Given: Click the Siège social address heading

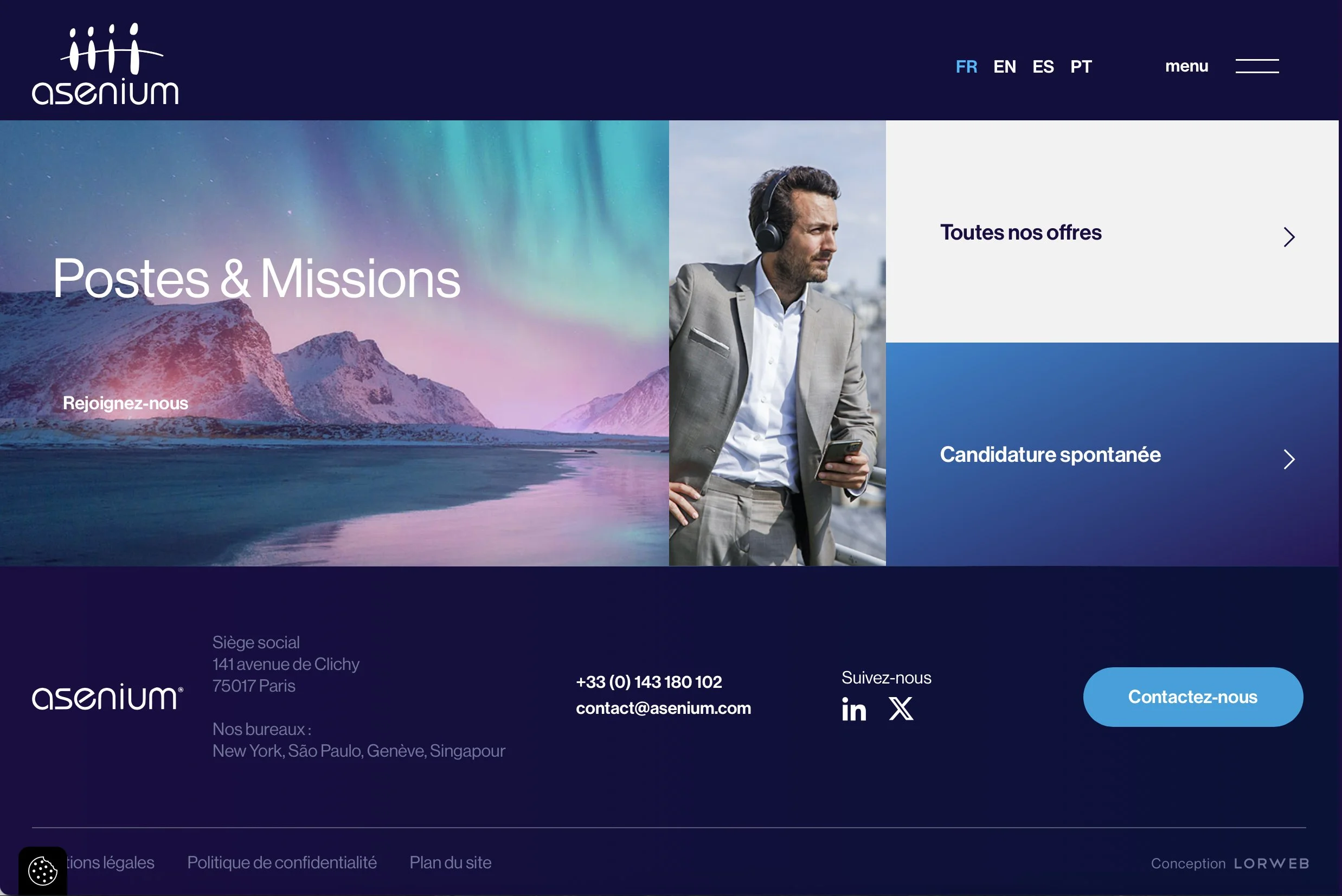Looking at the screenshot, I should tap(255, 642).
